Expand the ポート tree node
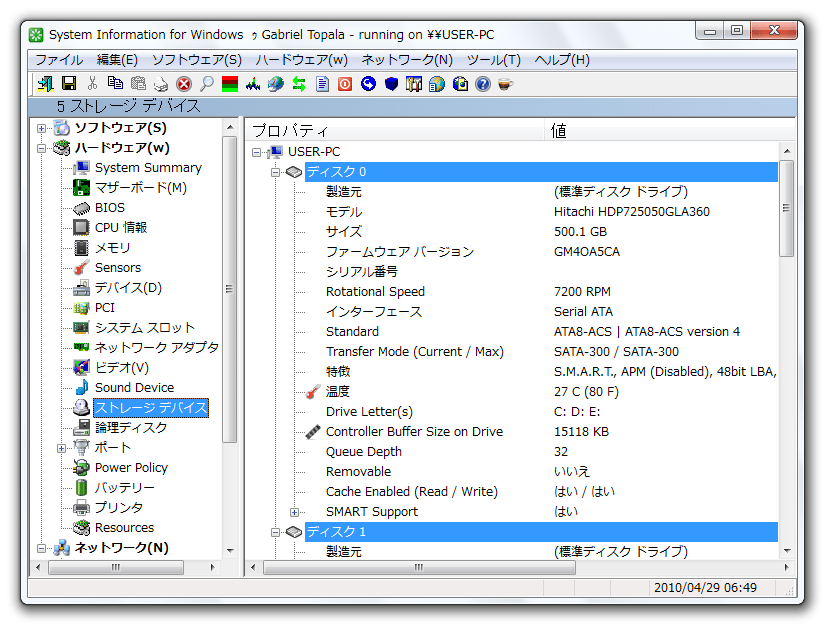This screenshot has height=627, width=827. (x=61, y=448)
